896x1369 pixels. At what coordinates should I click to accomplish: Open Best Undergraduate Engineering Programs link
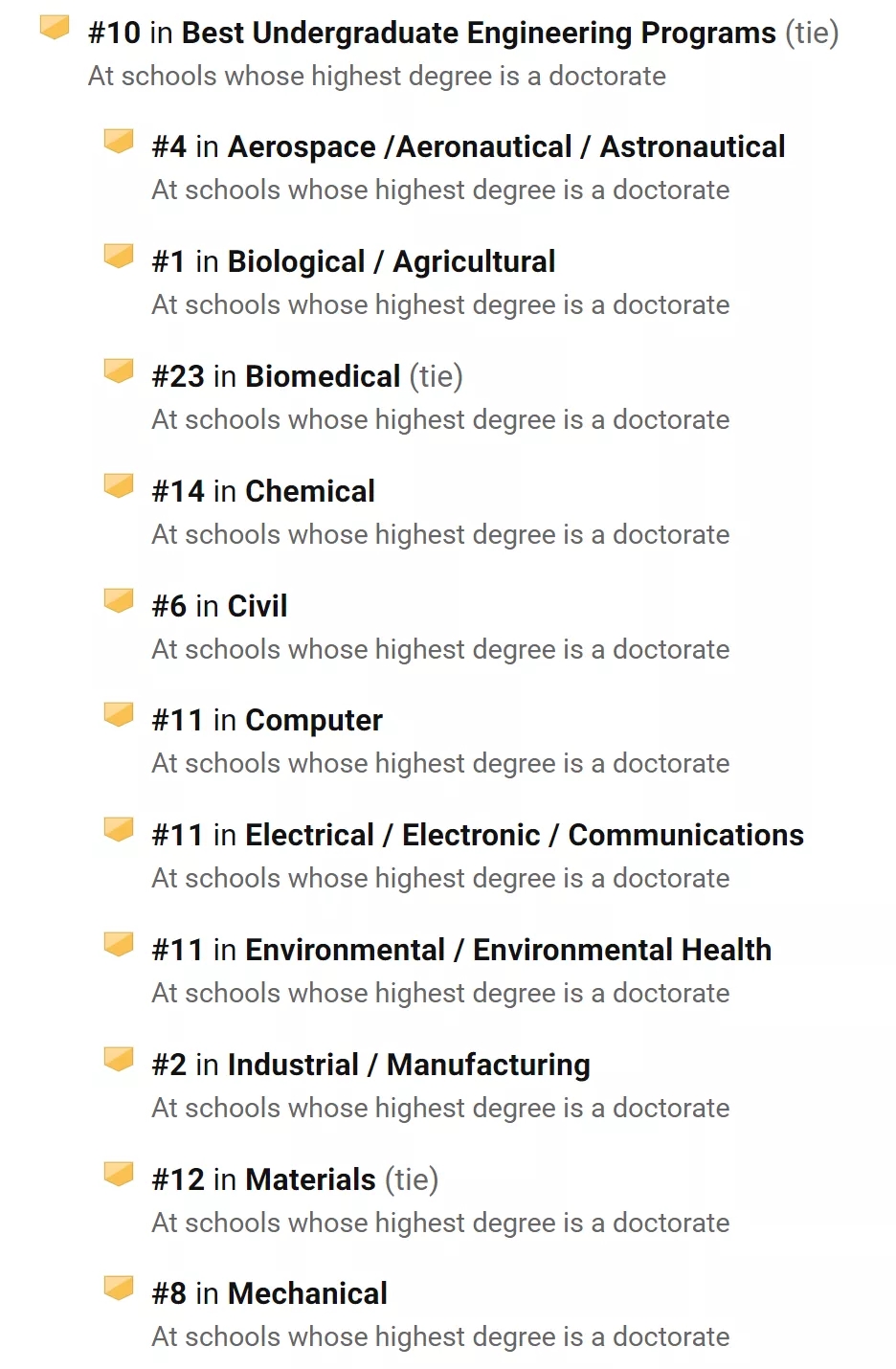479,33
